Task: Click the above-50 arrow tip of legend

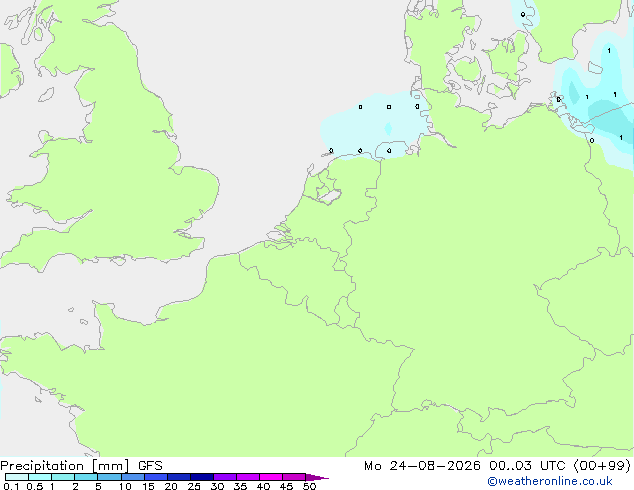Action: 317,477
